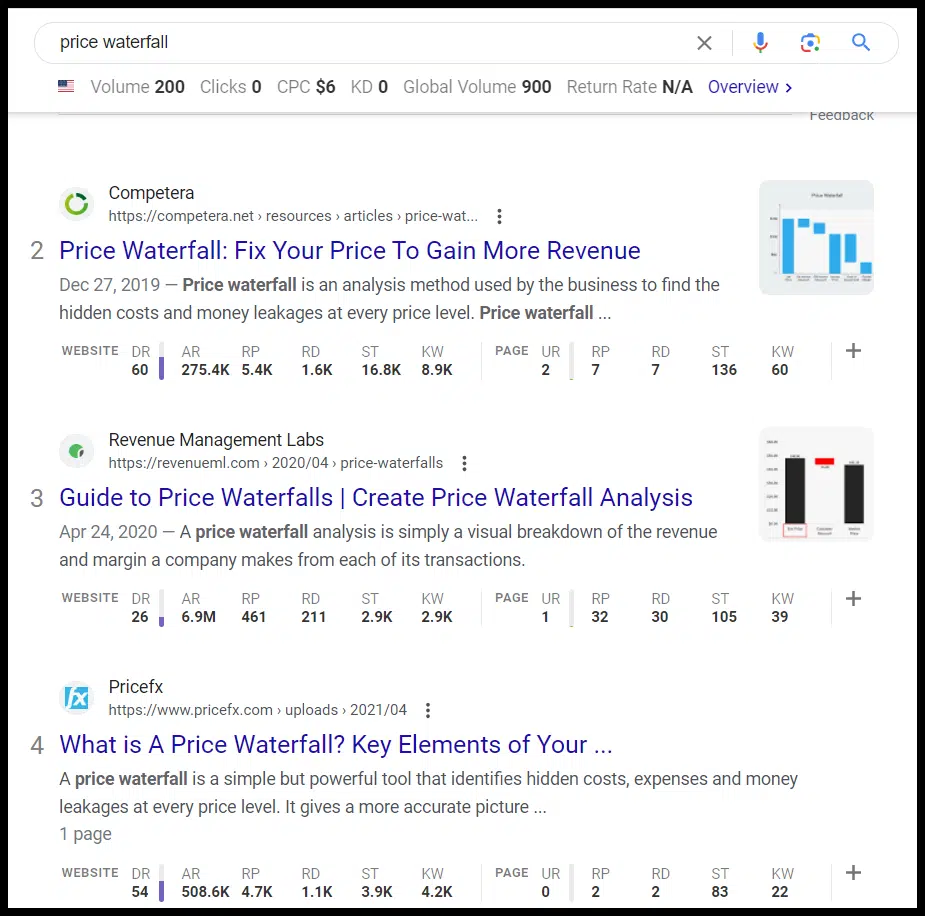This screenshot has height=916, width=925.
Task: Expand SEO metrics plus for Competera result
Action: point(853,351)
